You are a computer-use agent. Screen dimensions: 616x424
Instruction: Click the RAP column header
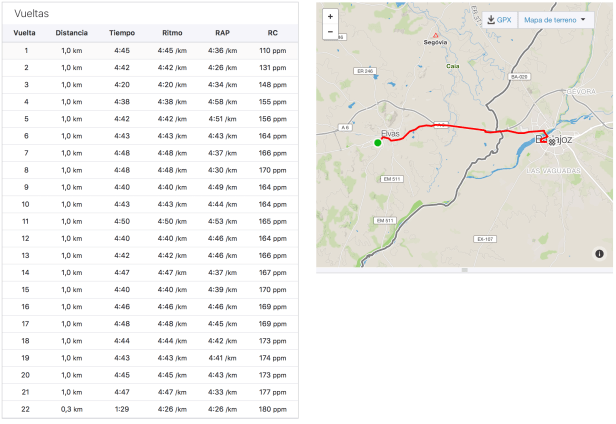(222, 33)
